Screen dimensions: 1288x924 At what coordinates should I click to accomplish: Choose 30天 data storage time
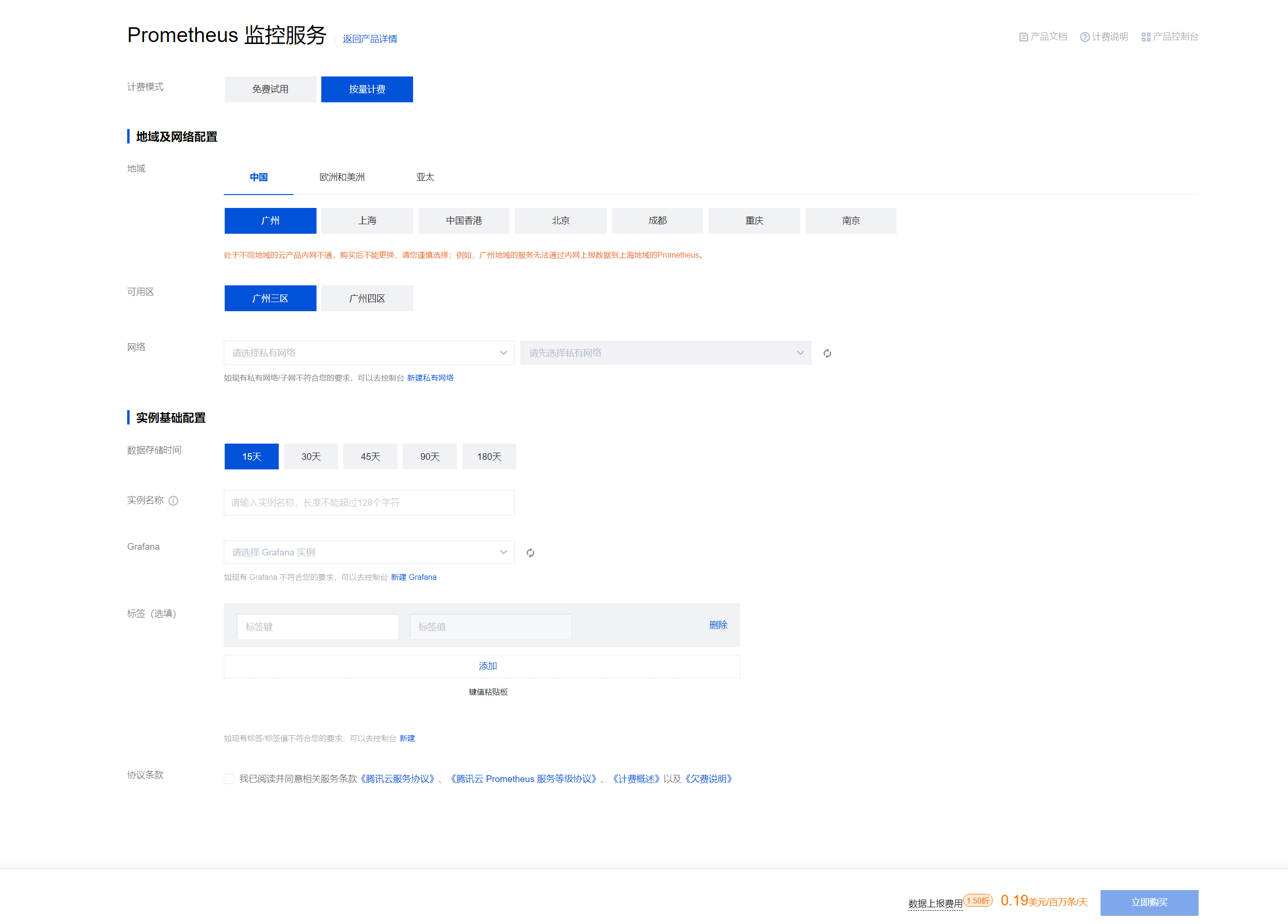[x=311, y=457]
